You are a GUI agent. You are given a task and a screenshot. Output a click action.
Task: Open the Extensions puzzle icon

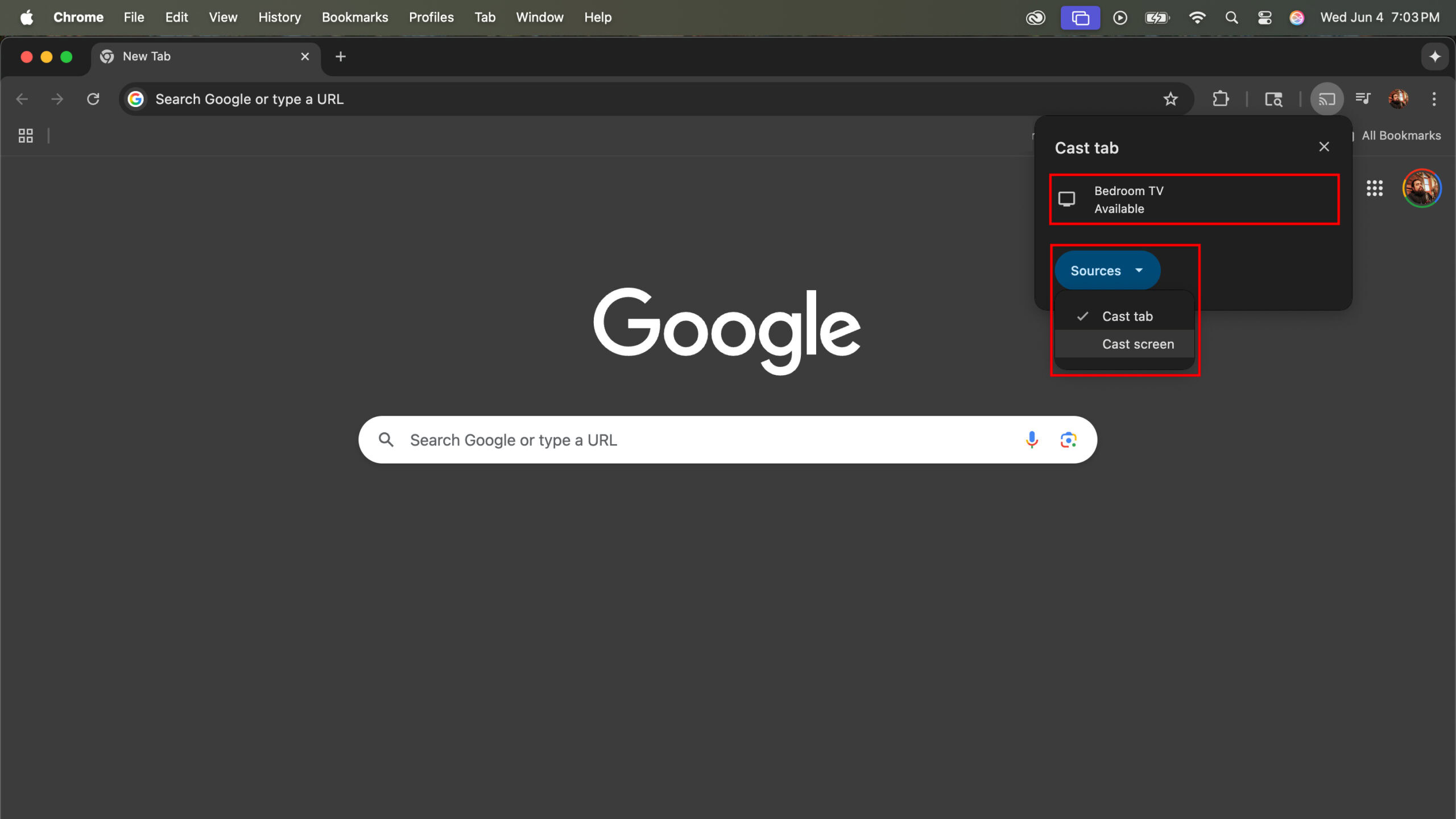[x=1220, y=99]
